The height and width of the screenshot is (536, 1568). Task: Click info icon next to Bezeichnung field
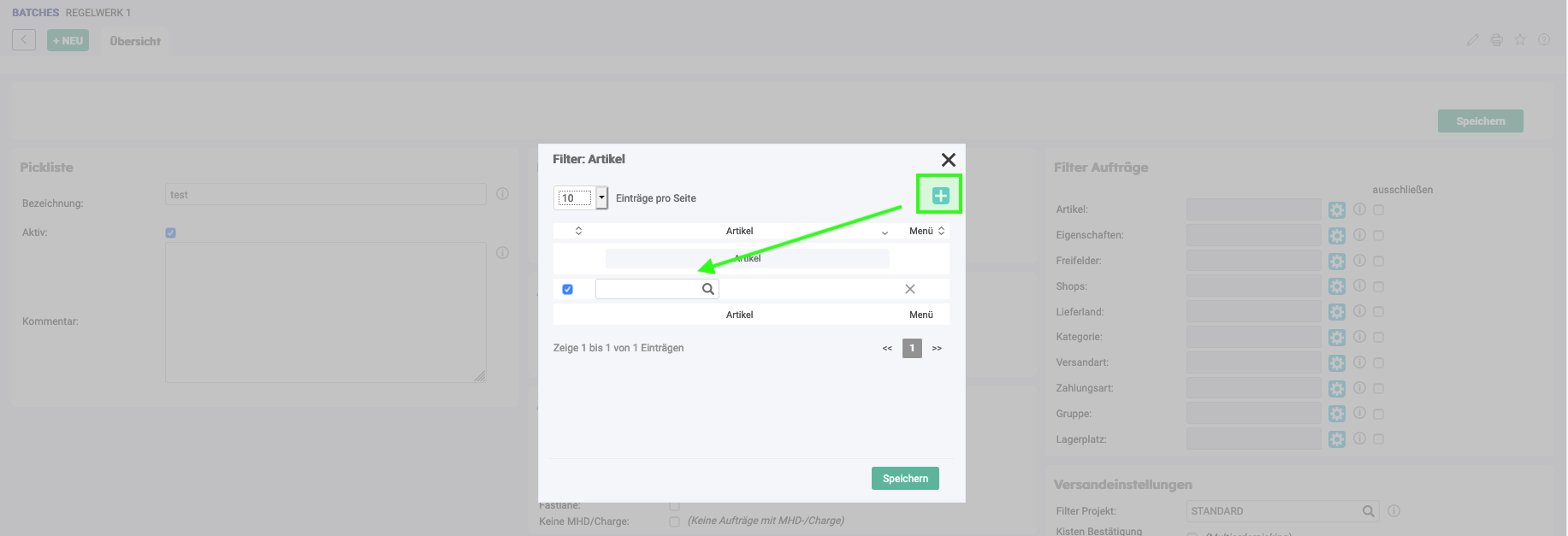pyautogui.click(x=503, y=194)
